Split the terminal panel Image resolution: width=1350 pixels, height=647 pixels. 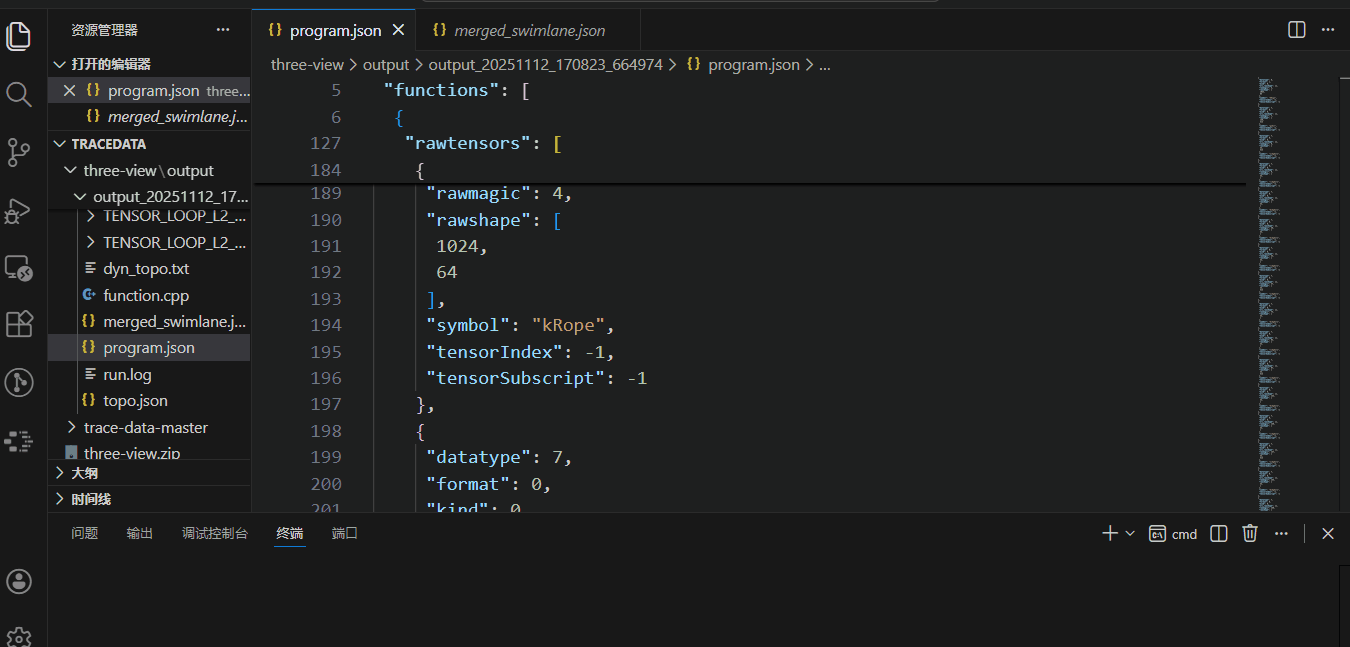(1218, 534)
